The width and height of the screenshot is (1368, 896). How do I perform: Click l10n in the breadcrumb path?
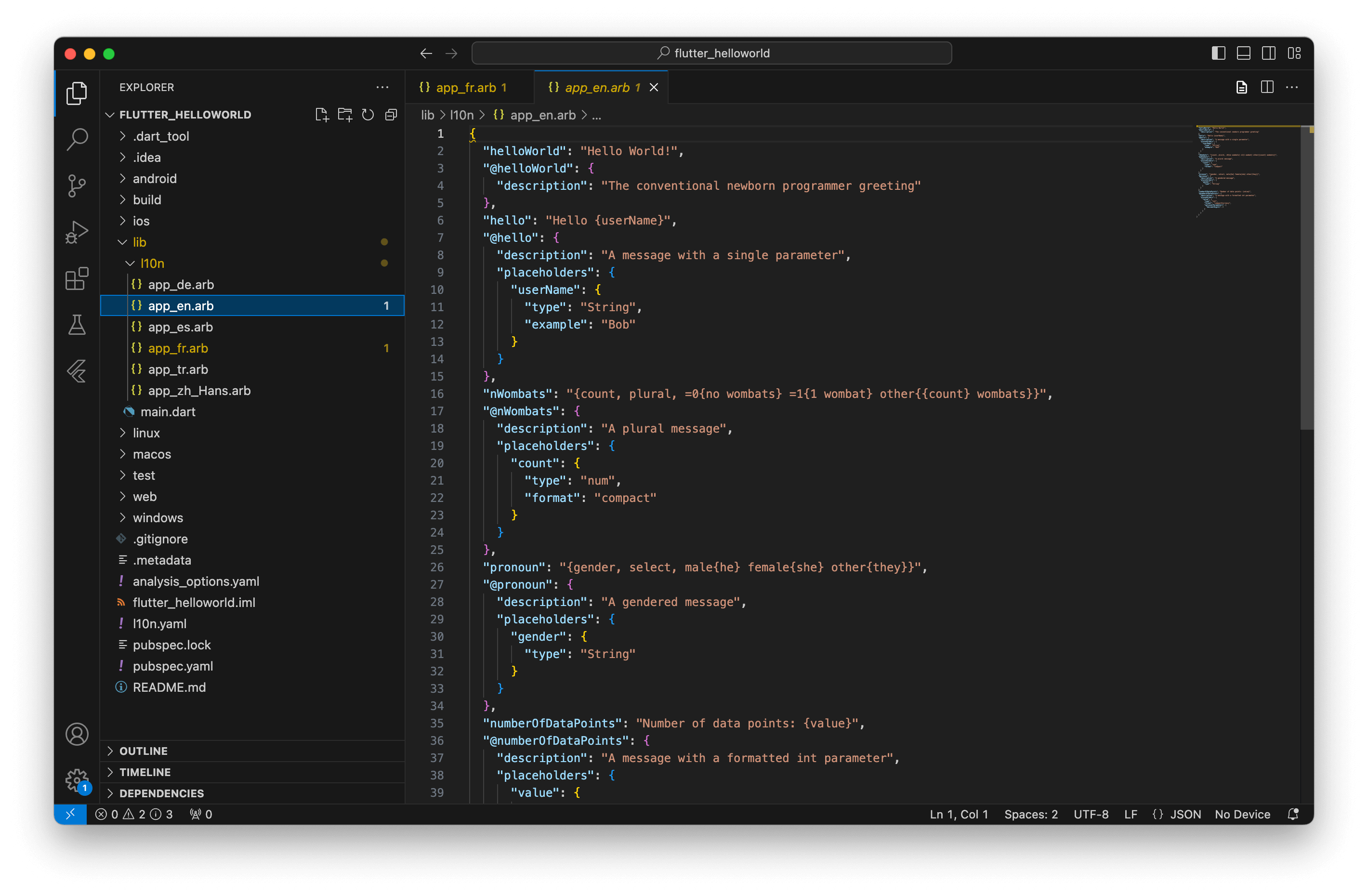coord(461,115)
